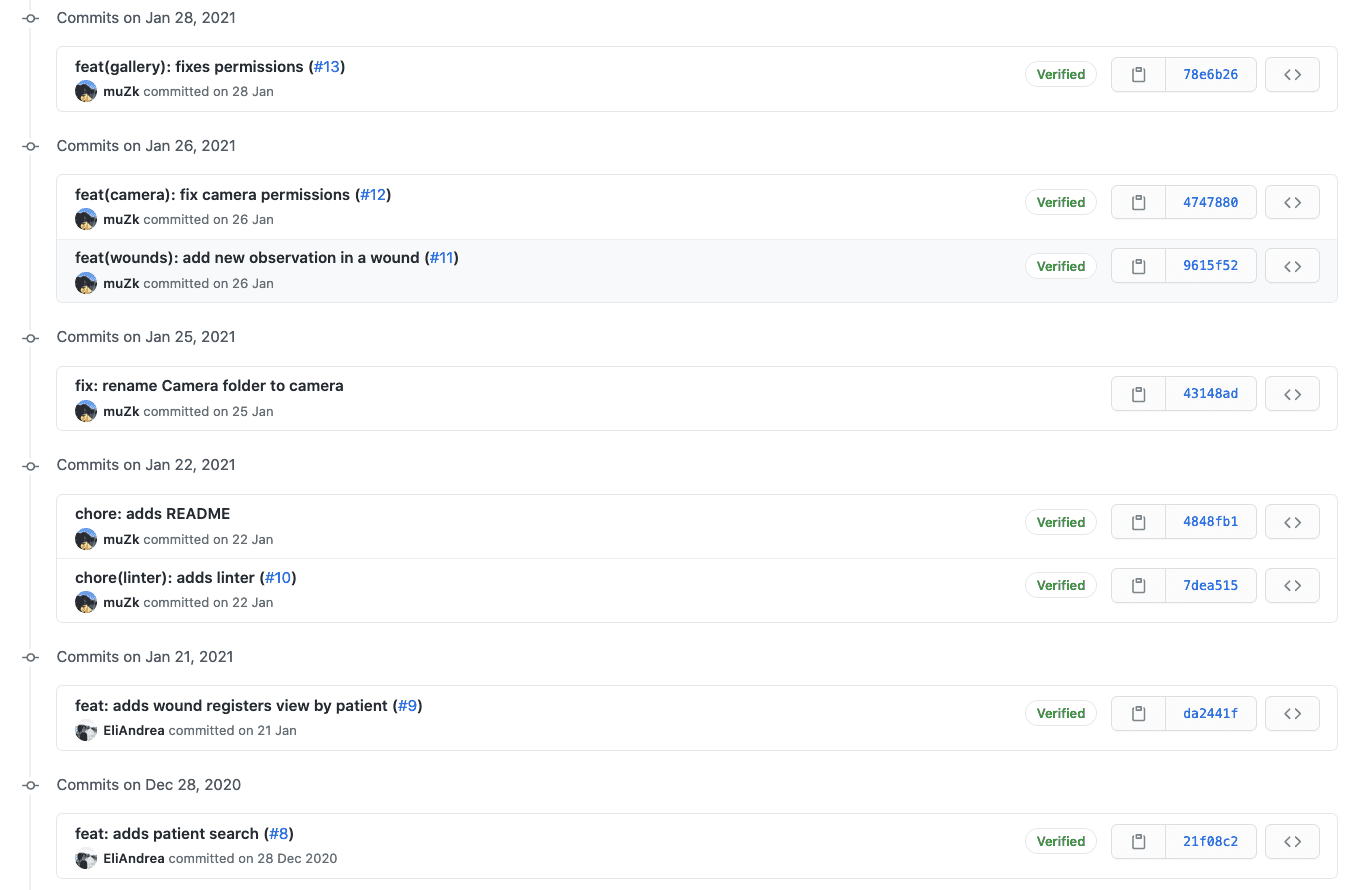Open 'chore: adds README' commit
The width and height of the screenshot is (1356, 890).
152,514
